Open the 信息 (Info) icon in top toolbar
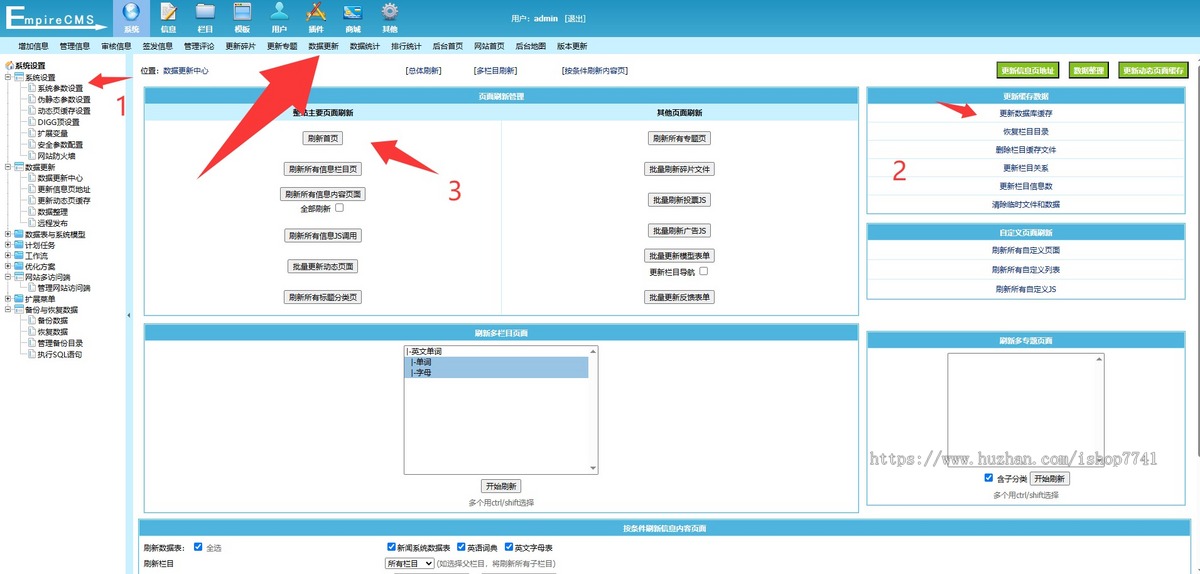1200x574 pixels. 168,13
